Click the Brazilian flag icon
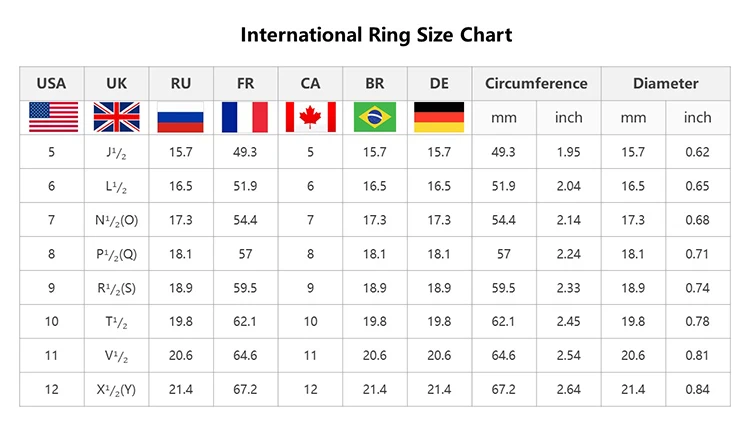The image size is (750, 422). 375,117
